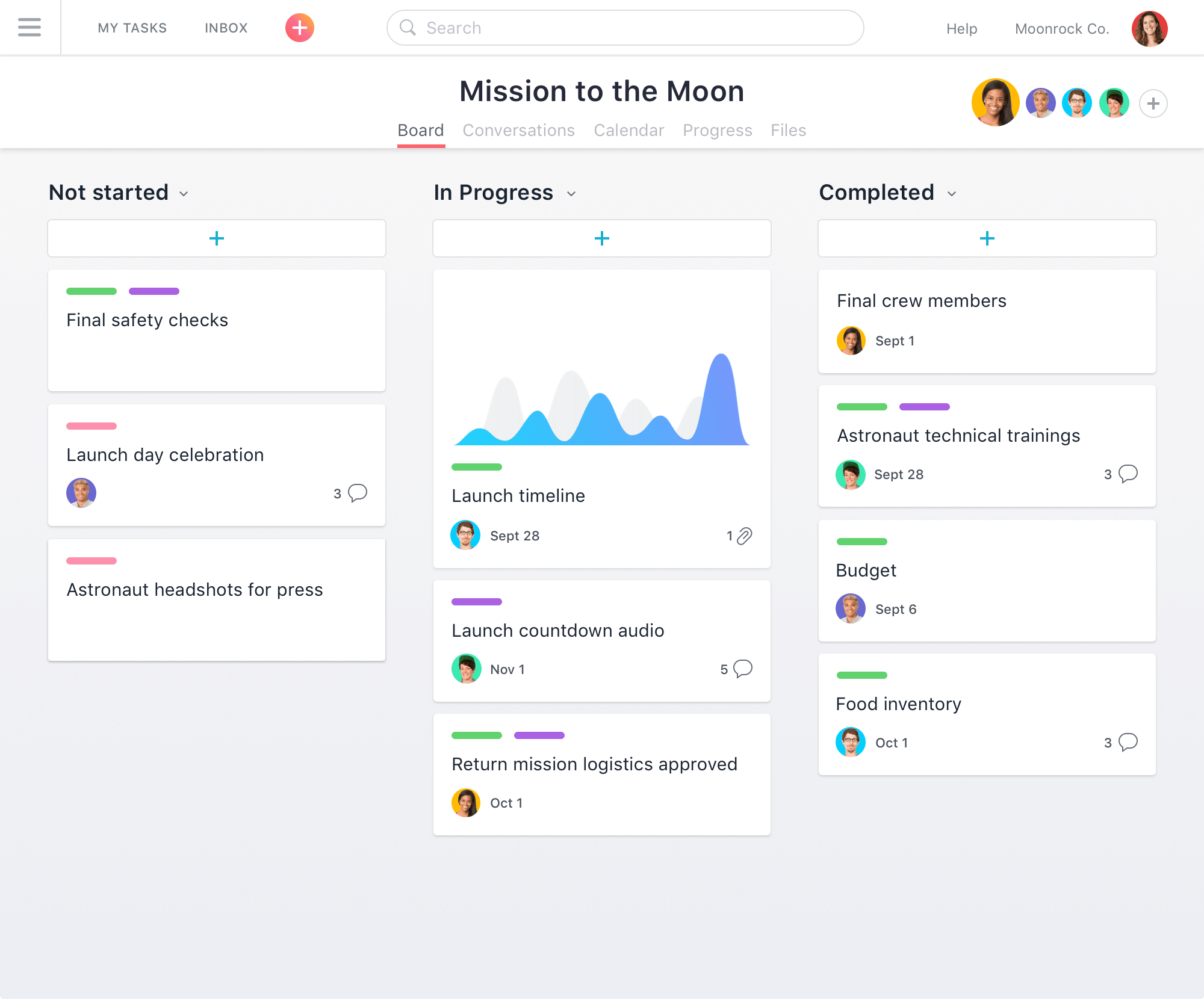Open the Board tab
This screenshot has height=999, width=1204.
[x=420, y=129]
